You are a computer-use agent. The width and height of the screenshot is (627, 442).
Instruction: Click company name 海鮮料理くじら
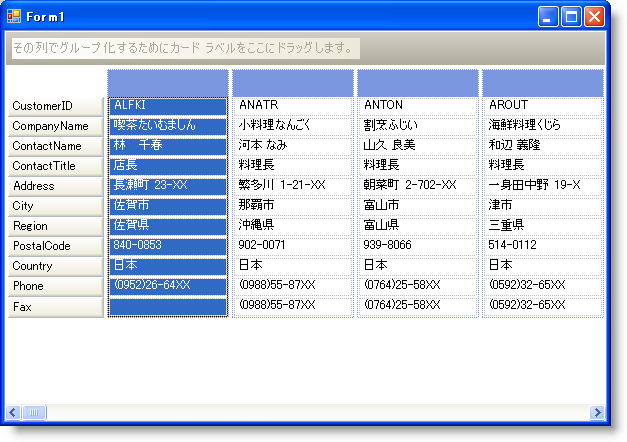[543, 126]
